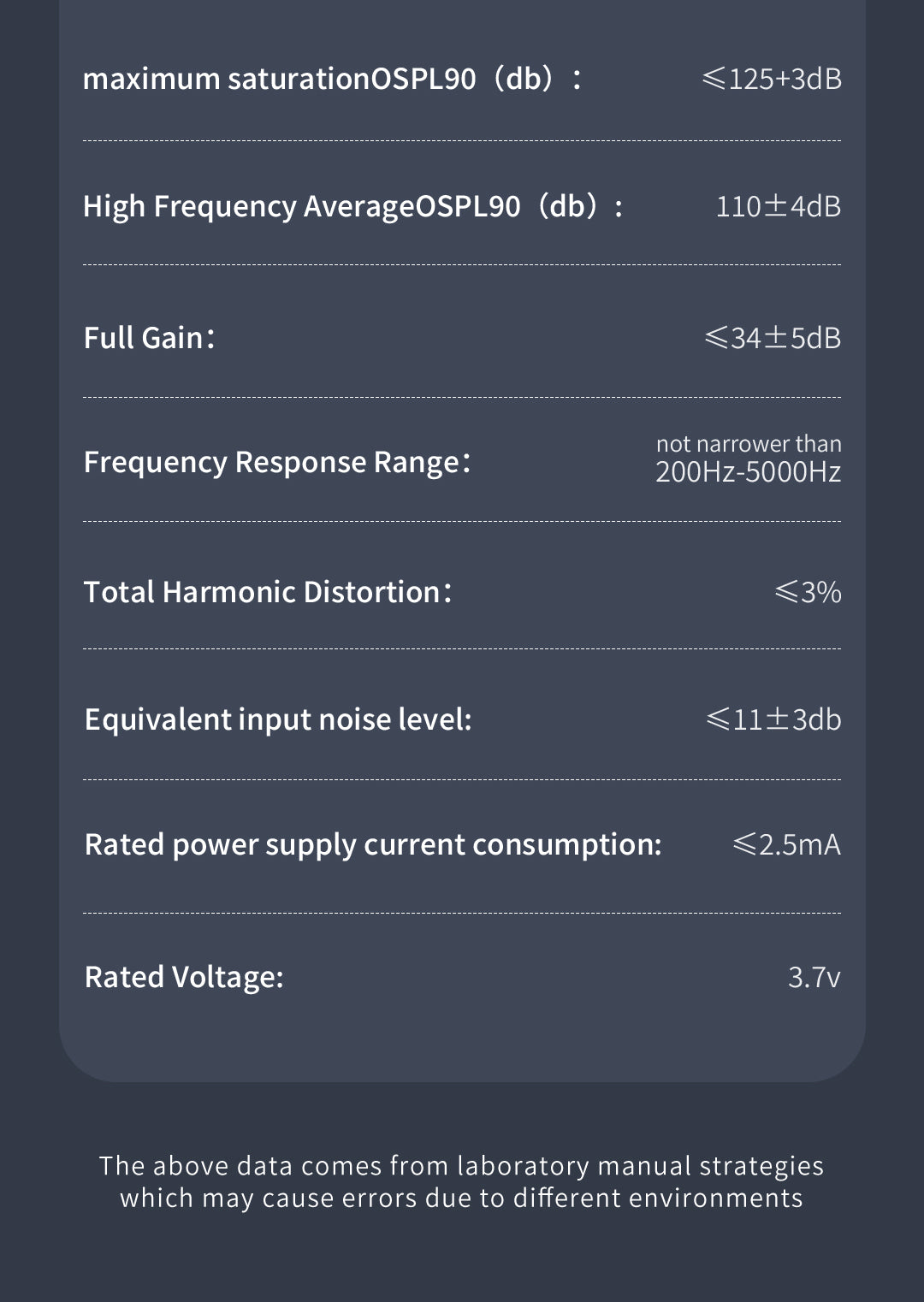Select the Full Gain label
The height and width of the screenshot is (1302, 924).
pos(149,338)
